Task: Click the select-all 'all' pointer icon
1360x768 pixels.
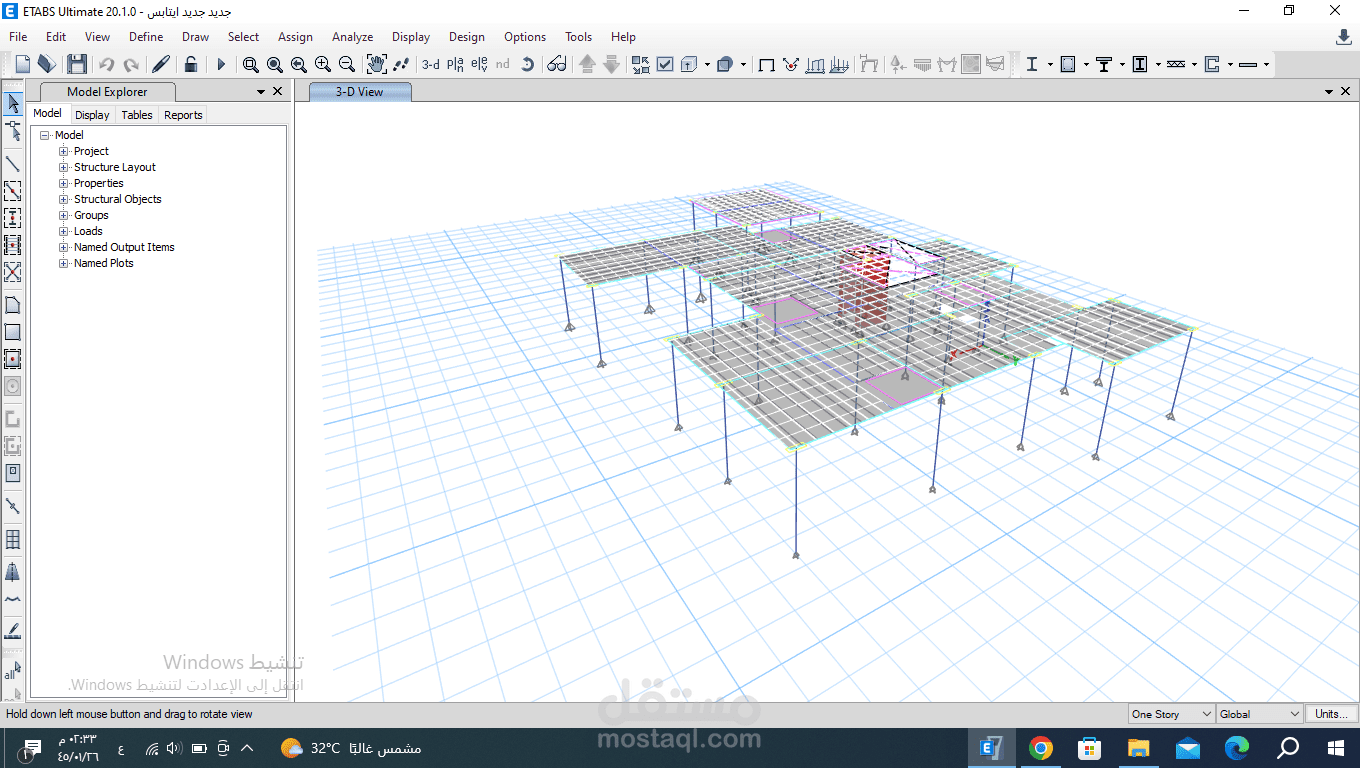Action: (x=13, y=671)
